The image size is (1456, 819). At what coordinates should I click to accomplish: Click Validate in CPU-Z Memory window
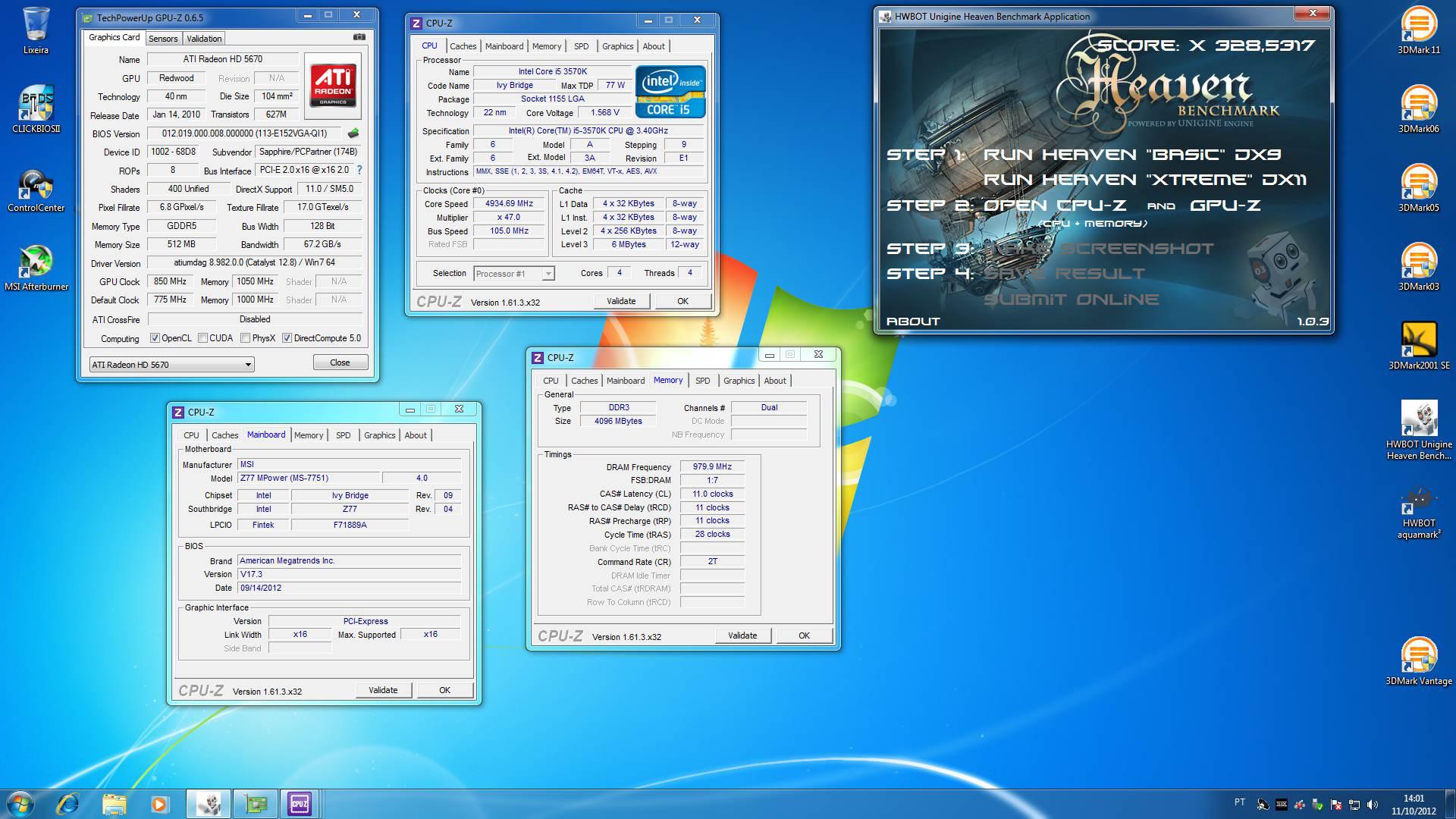point(742,635)
